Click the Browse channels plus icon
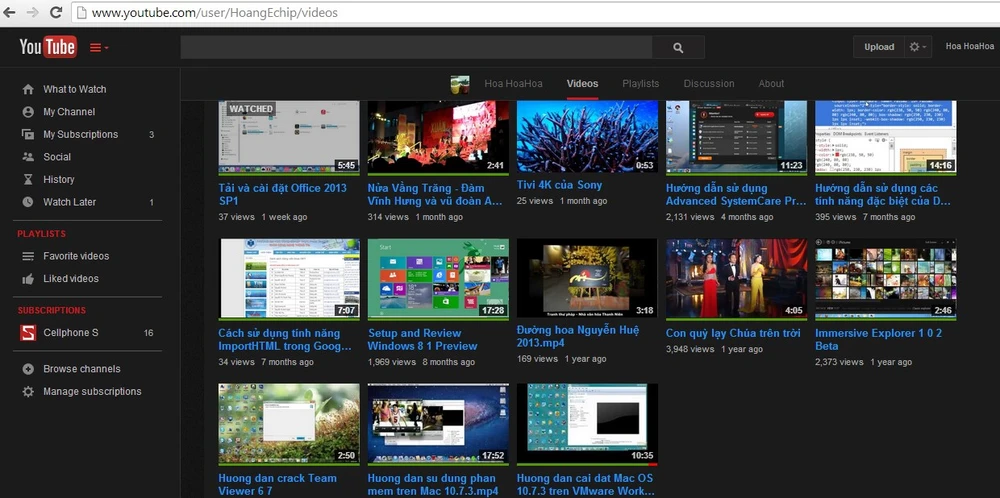The height and width of the screenshot is (498, 1000). click(28, 369)
